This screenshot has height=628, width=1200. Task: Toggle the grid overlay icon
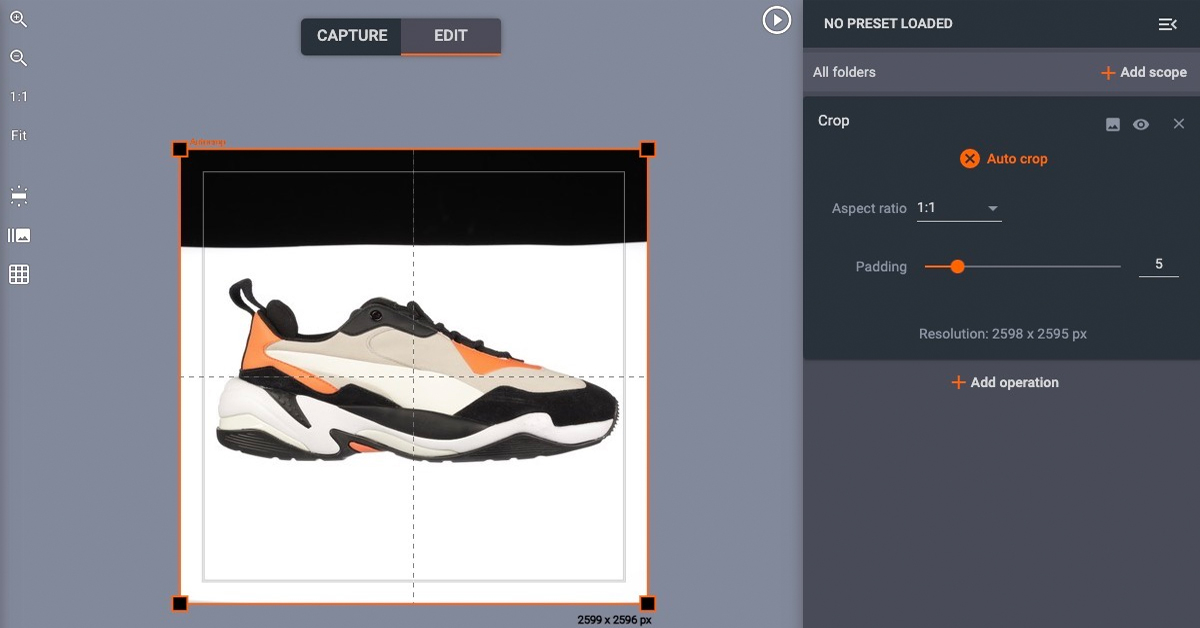[x=18, y=274]
